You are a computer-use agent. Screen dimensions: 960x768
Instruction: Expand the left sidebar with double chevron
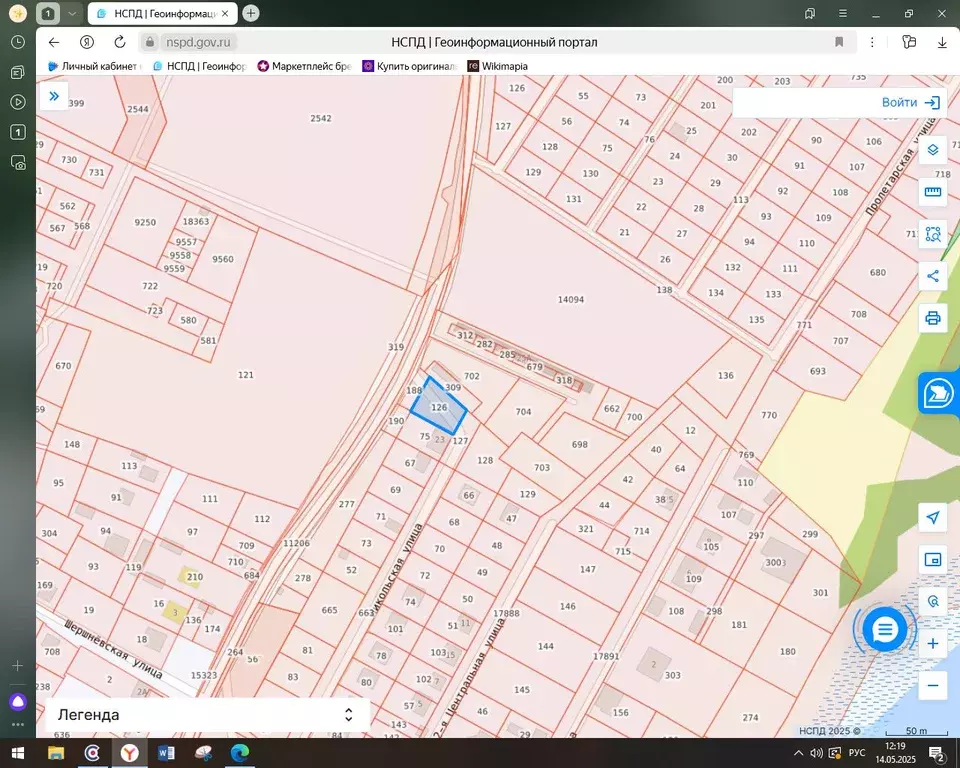pos(54,96)
